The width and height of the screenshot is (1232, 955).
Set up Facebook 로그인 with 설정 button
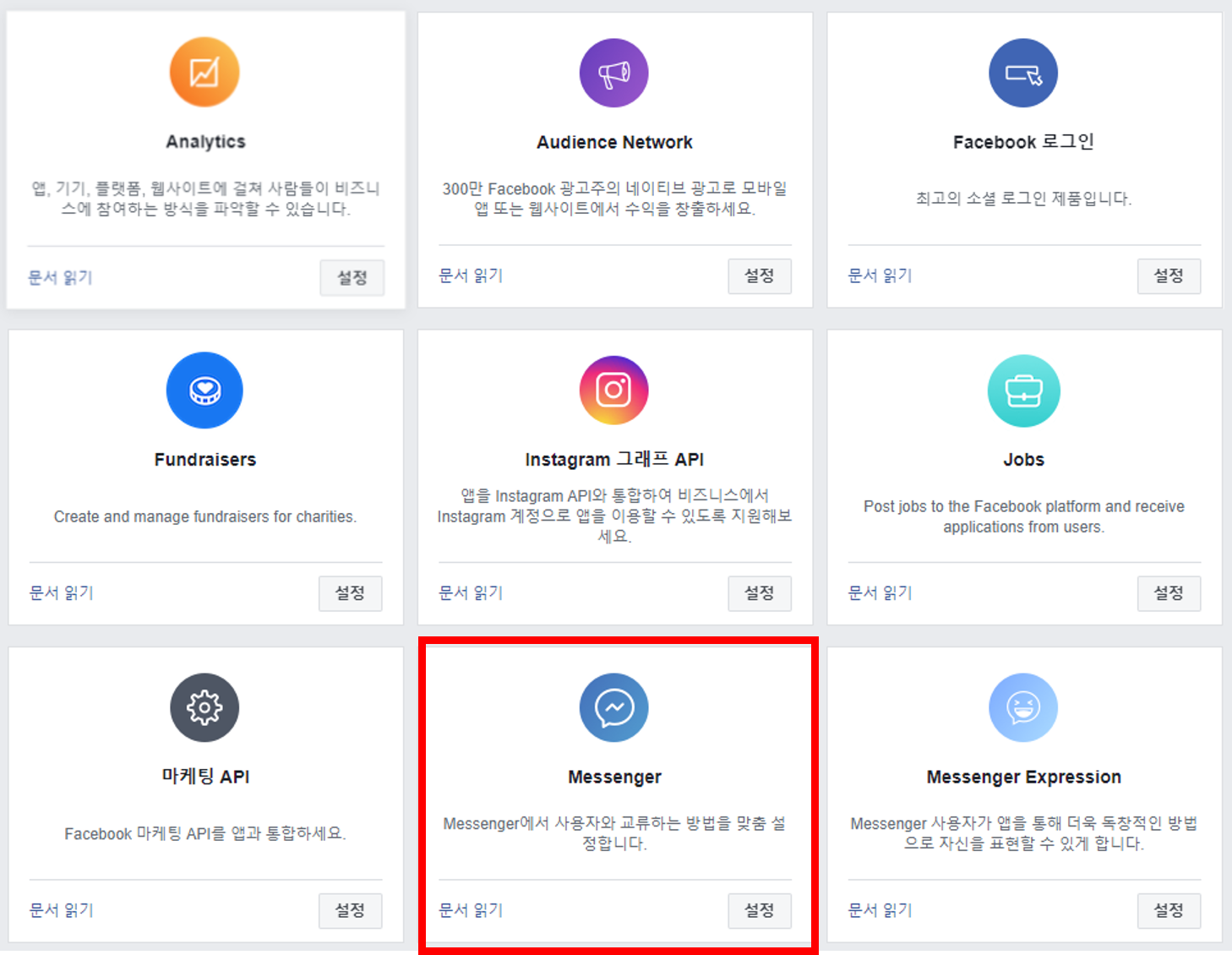(1169, 276)
